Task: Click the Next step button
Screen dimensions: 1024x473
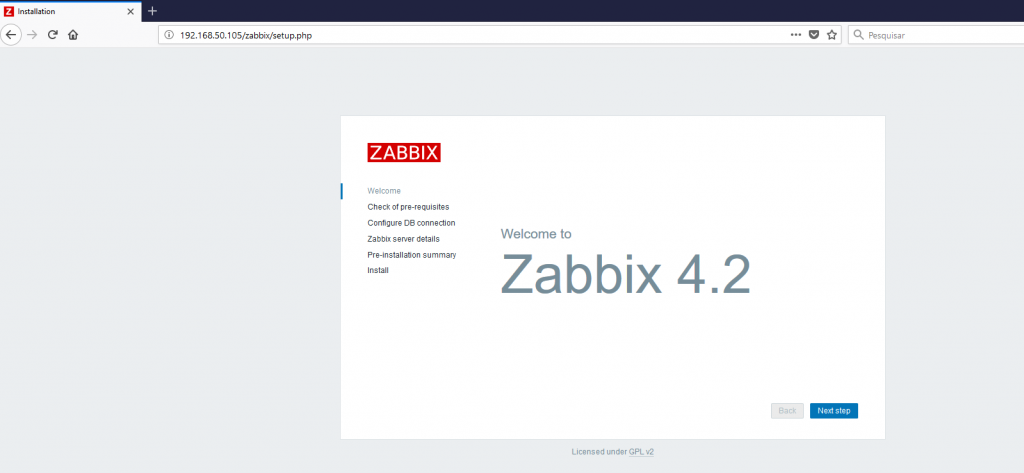Action: pos(834,411)
